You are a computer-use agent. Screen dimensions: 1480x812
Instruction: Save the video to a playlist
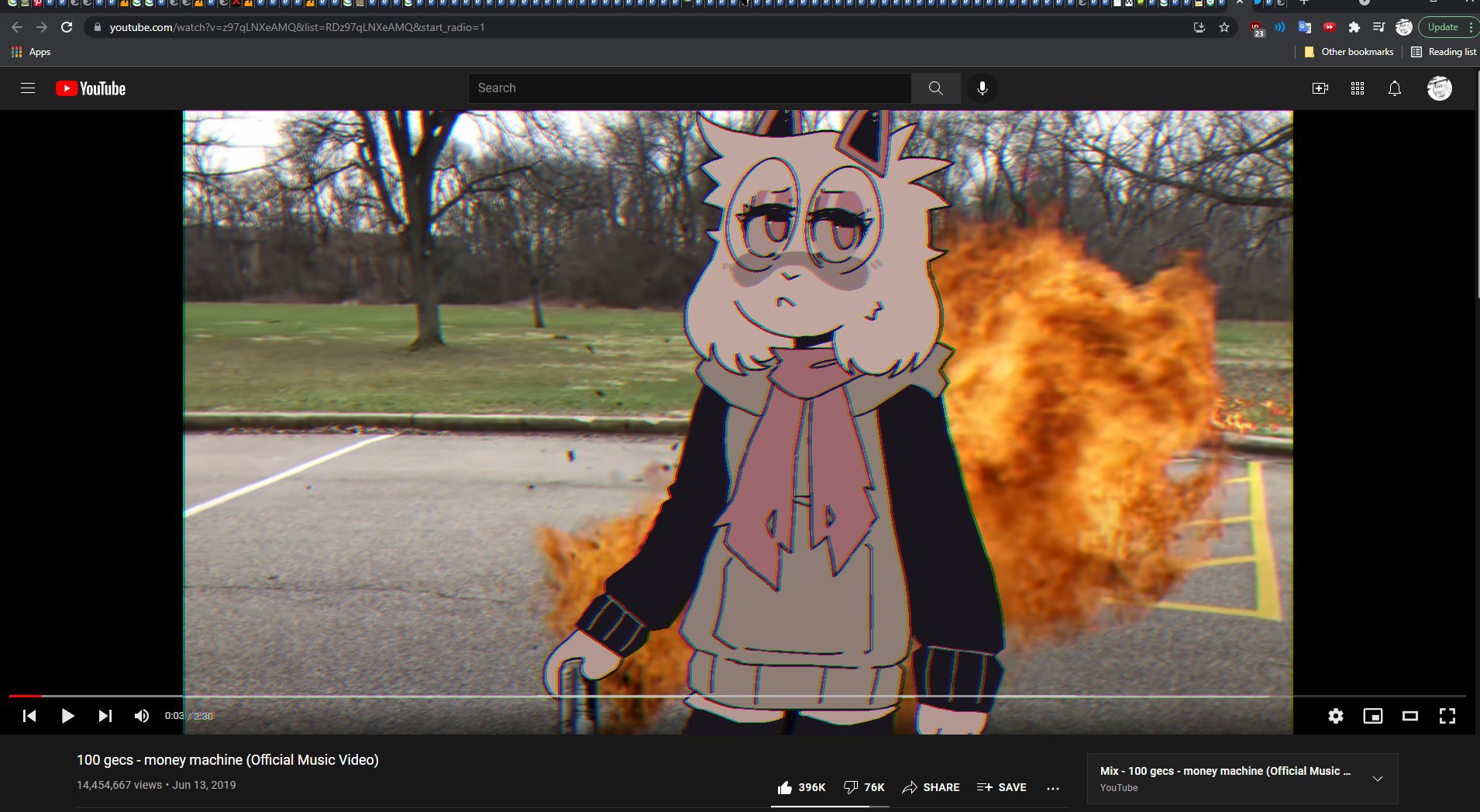point(1001,787)
